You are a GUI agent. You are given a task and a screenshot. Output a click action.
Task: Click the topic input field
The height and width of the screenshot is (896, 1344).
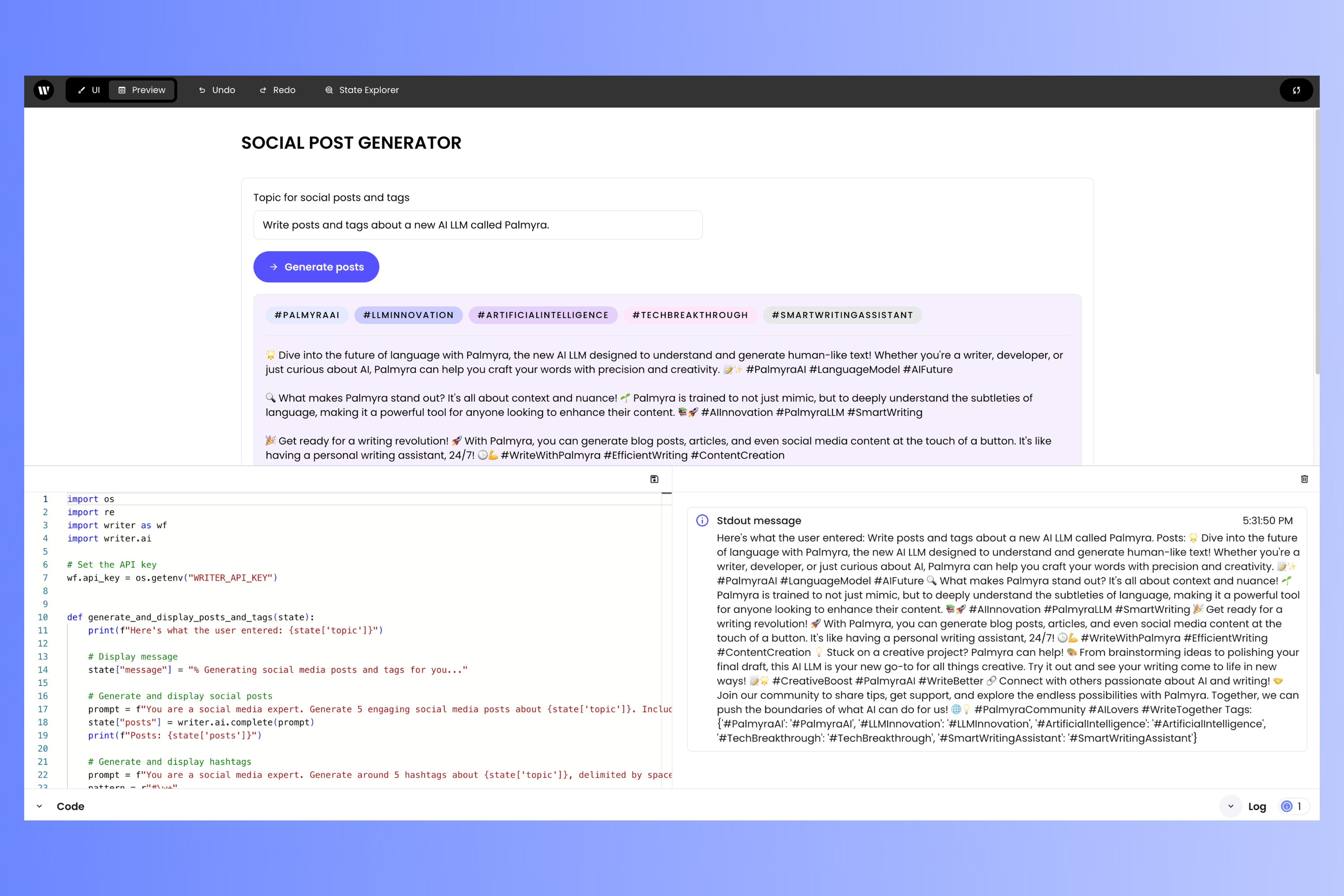(478, 225)
